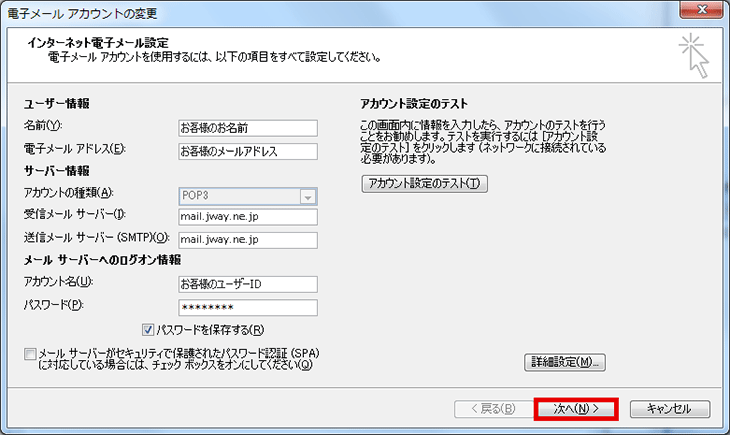This screenshot has height=435, width=730.
Task: Open 詳細設定 advanced settings
Action: (x=565, y=362)
